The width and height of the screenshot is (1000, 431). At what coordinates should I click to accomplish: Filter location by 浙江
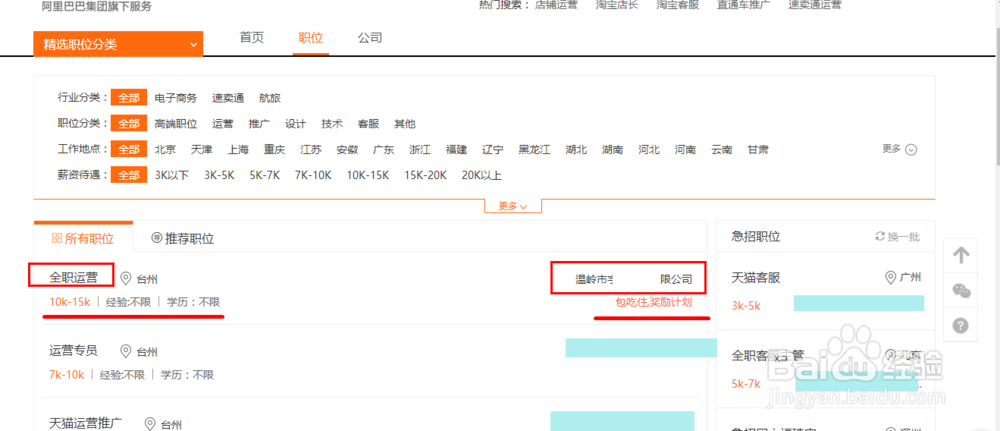coord(420,149)
